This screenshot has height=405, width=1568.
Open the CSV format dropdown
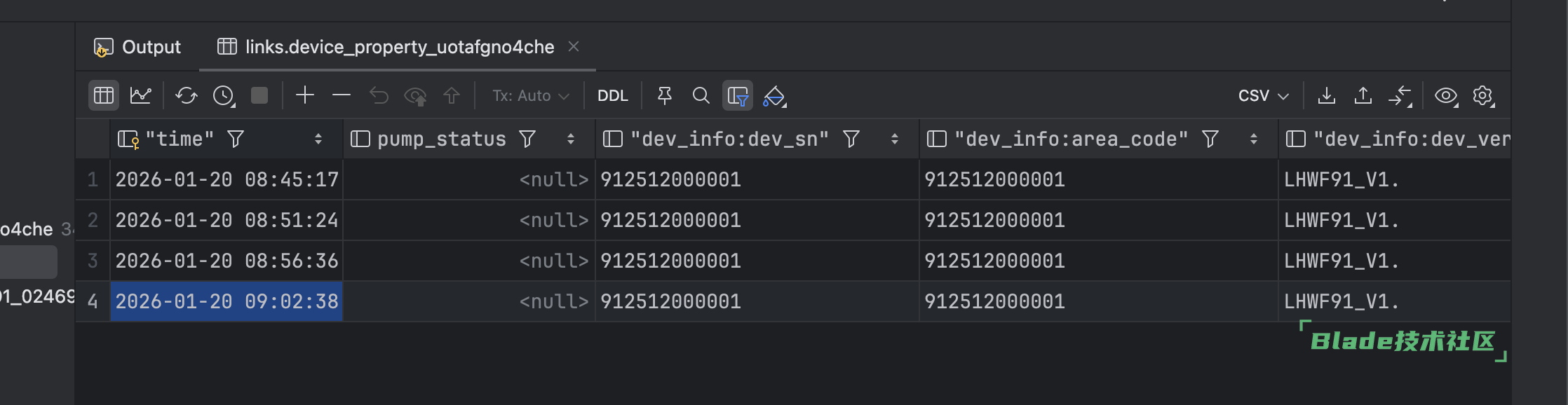pyautogui.click(x=1263, y=95)
